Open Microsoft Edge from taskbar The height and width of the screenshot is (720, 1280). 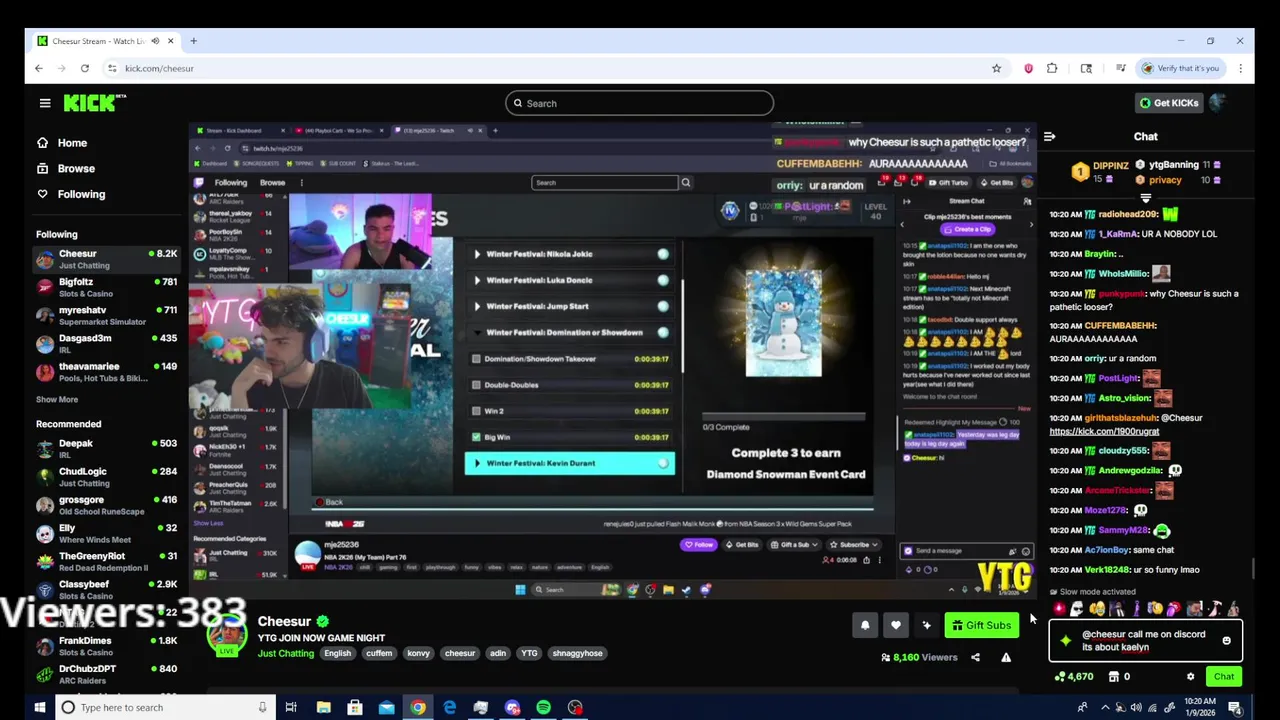(450, 707)
